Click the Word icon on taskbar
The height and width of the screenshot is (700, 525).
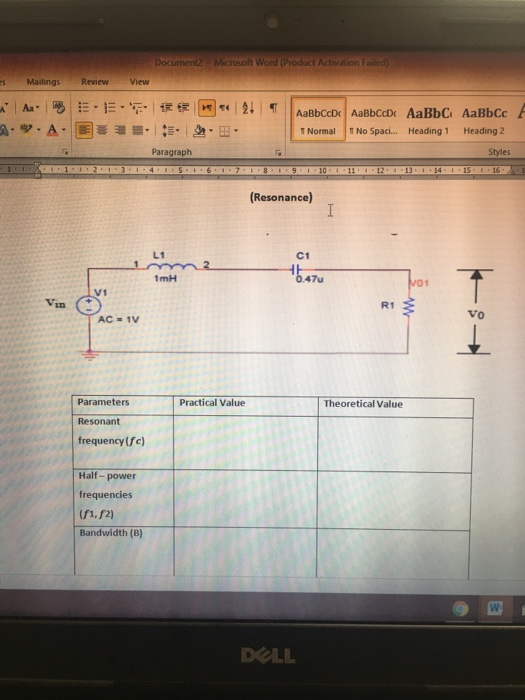[495, 608]
